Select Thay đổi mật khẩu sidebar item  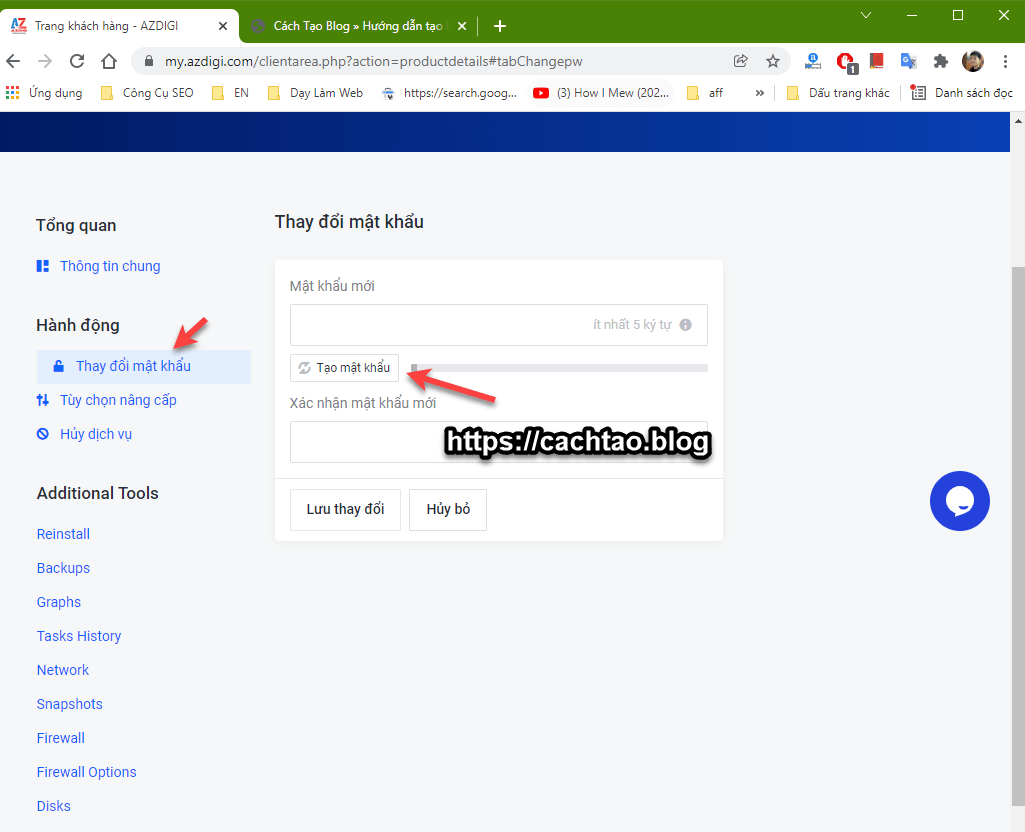click(144, 366)
